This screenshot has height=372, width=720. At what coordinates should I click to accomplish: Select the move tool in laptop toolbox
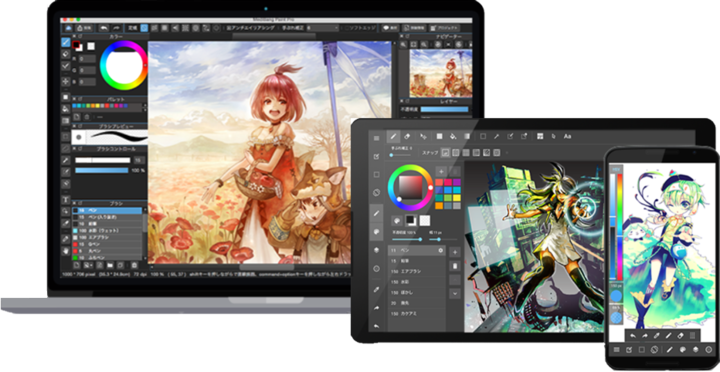pyautogui.click(x=66, y=81)
